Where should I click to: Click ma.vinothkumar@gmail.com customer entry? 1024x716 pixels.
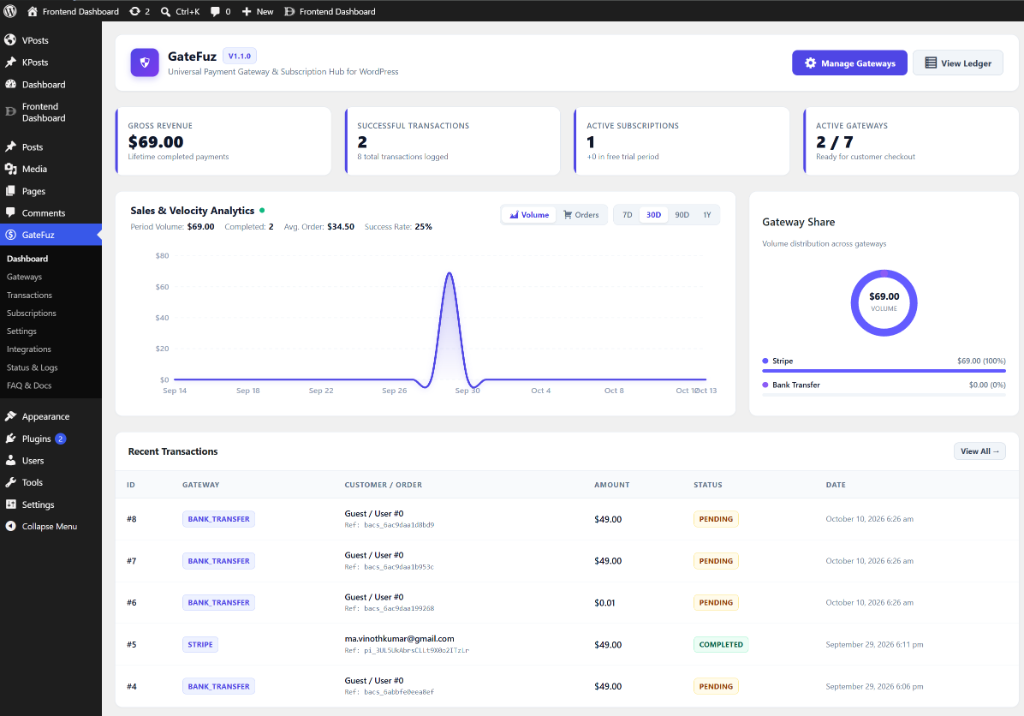(x=400, y=639)
